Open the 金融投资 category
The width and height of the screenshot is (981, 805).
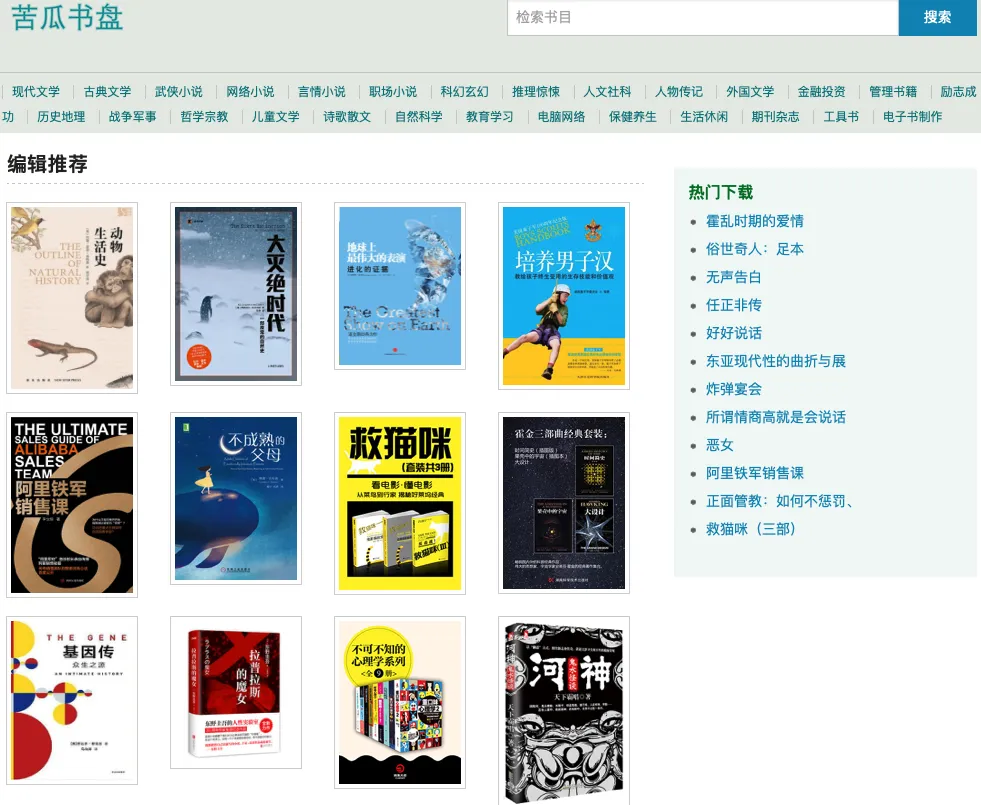pyautogui.click(x=821, y=92)
